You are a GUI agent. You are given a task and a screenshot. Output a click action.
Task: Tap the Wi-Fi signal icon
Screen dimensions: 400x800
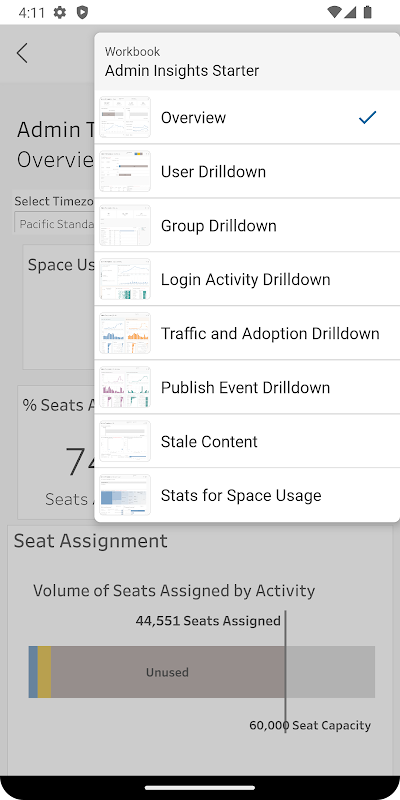[334, 12]
